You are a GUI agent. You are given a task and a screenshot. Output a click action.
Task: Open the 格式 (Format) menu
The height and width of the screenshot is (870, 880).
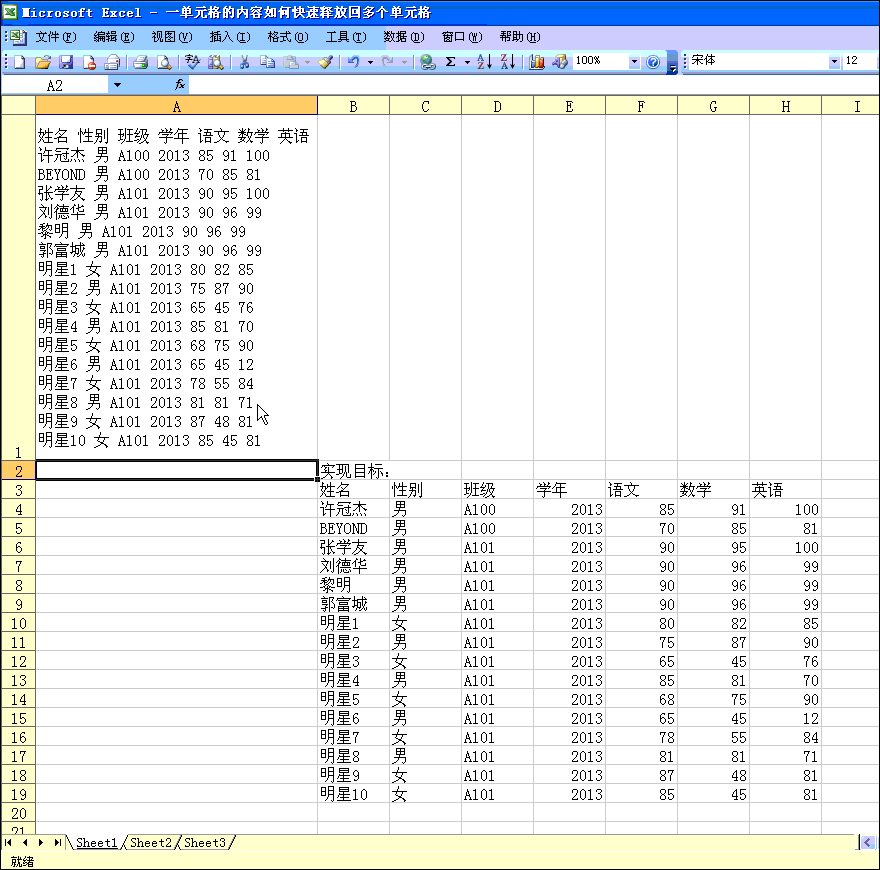tap(286, 37)
